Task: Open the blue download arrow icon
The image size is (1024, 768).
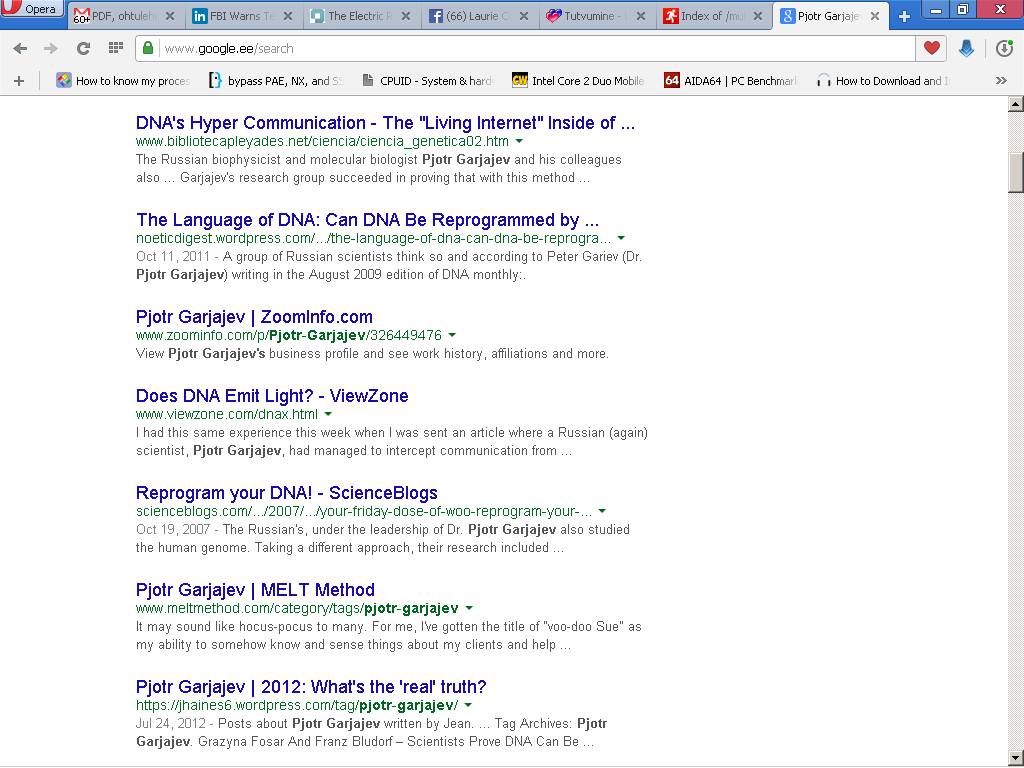Action: (967, 48)
